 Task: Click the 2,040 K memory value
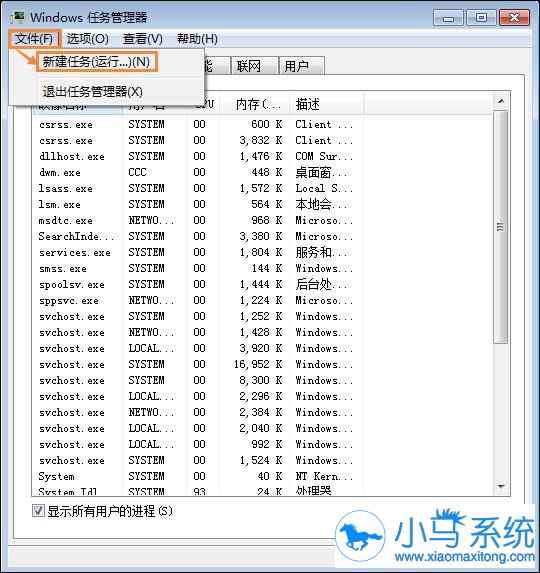coord(261,428)
